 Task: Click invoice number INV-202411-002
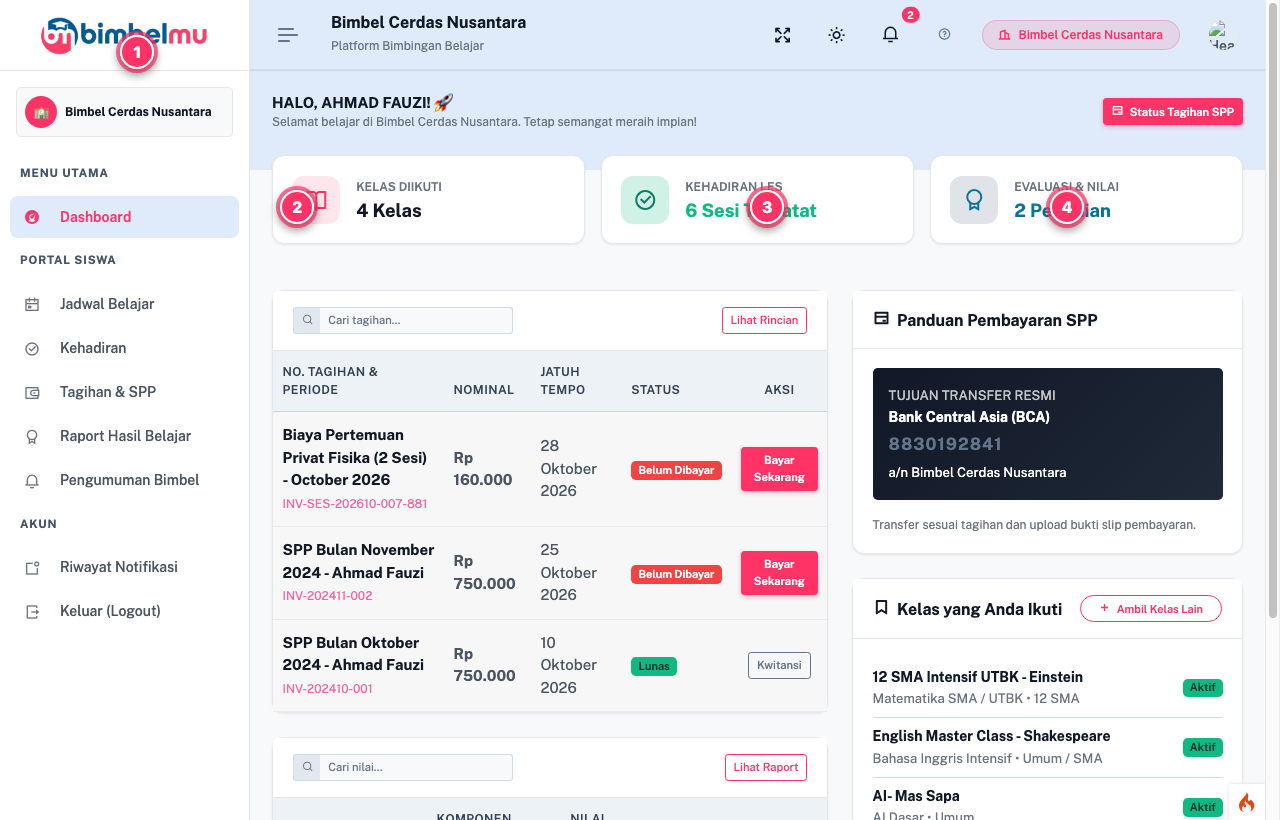328,596
